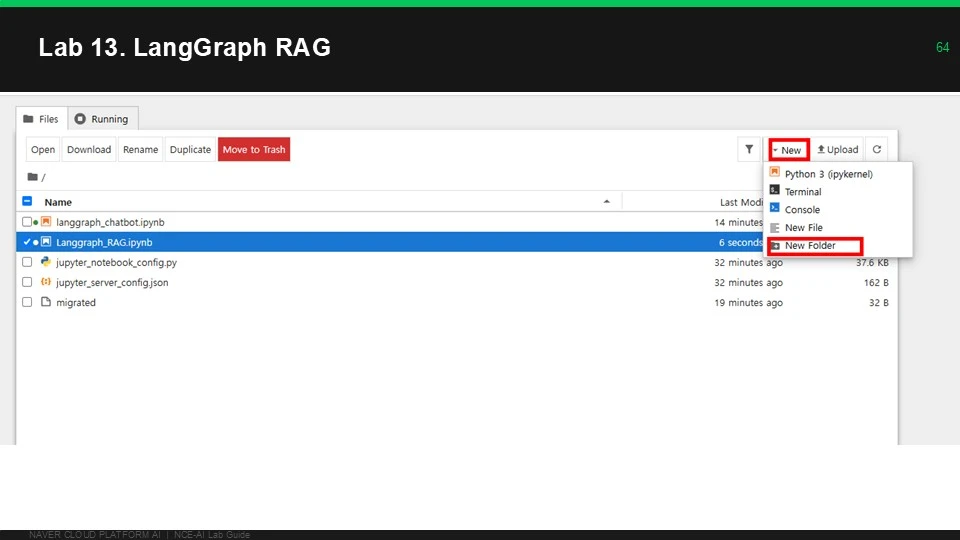The image size is (960, 540).
Task: Switch to the Files tab
Action: coord(41,119)
